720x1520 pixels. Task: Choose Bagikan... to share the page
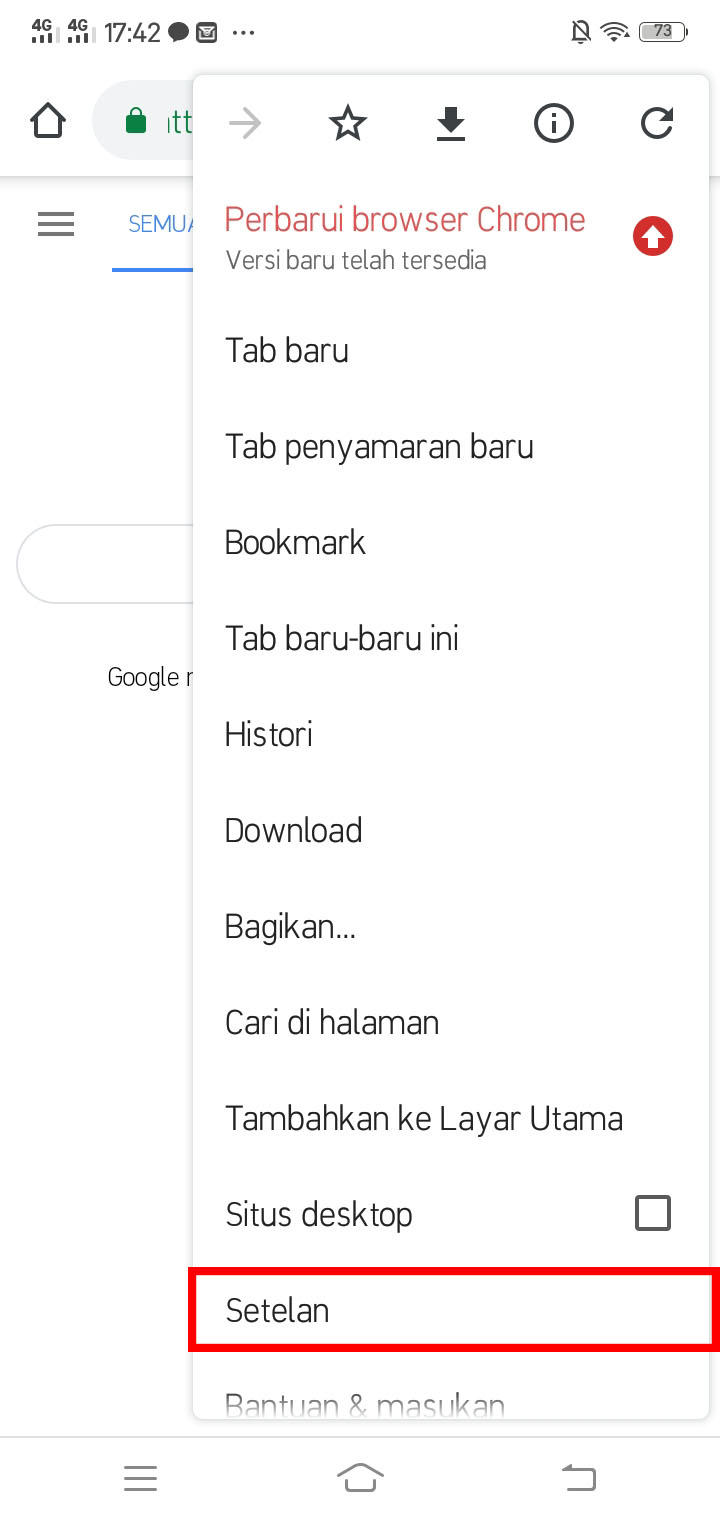pyautogui.click(x=290, y=926)
